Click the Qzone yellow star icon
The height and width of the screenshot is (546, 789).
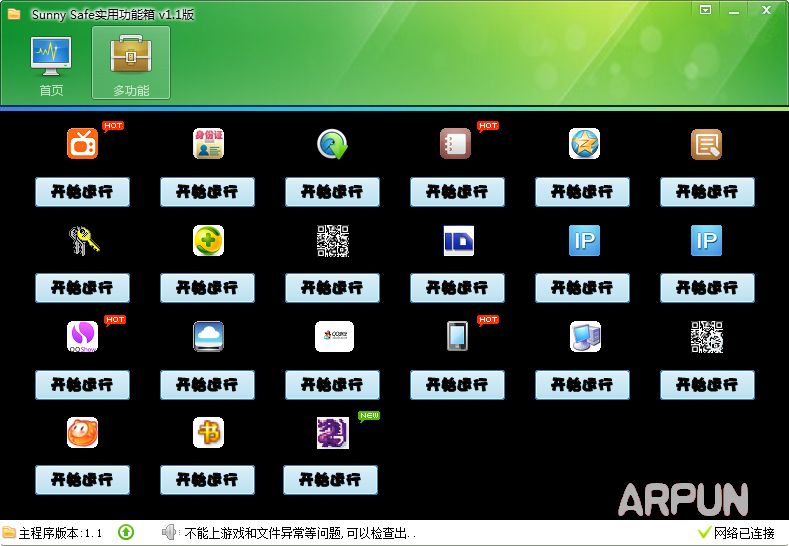(584, 143)
